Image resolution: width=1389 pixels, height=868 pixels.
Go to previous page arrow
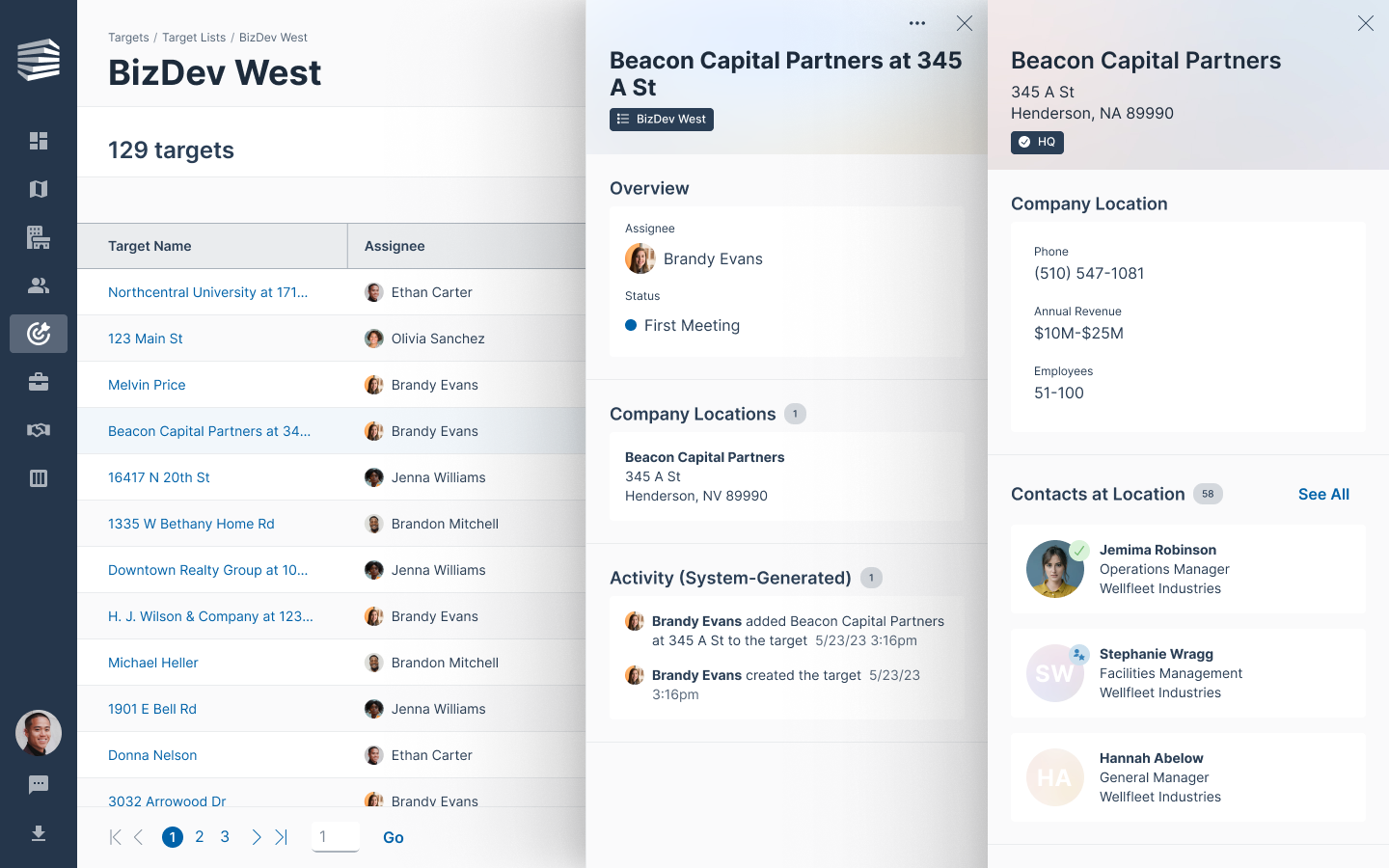tap(139, 837)
